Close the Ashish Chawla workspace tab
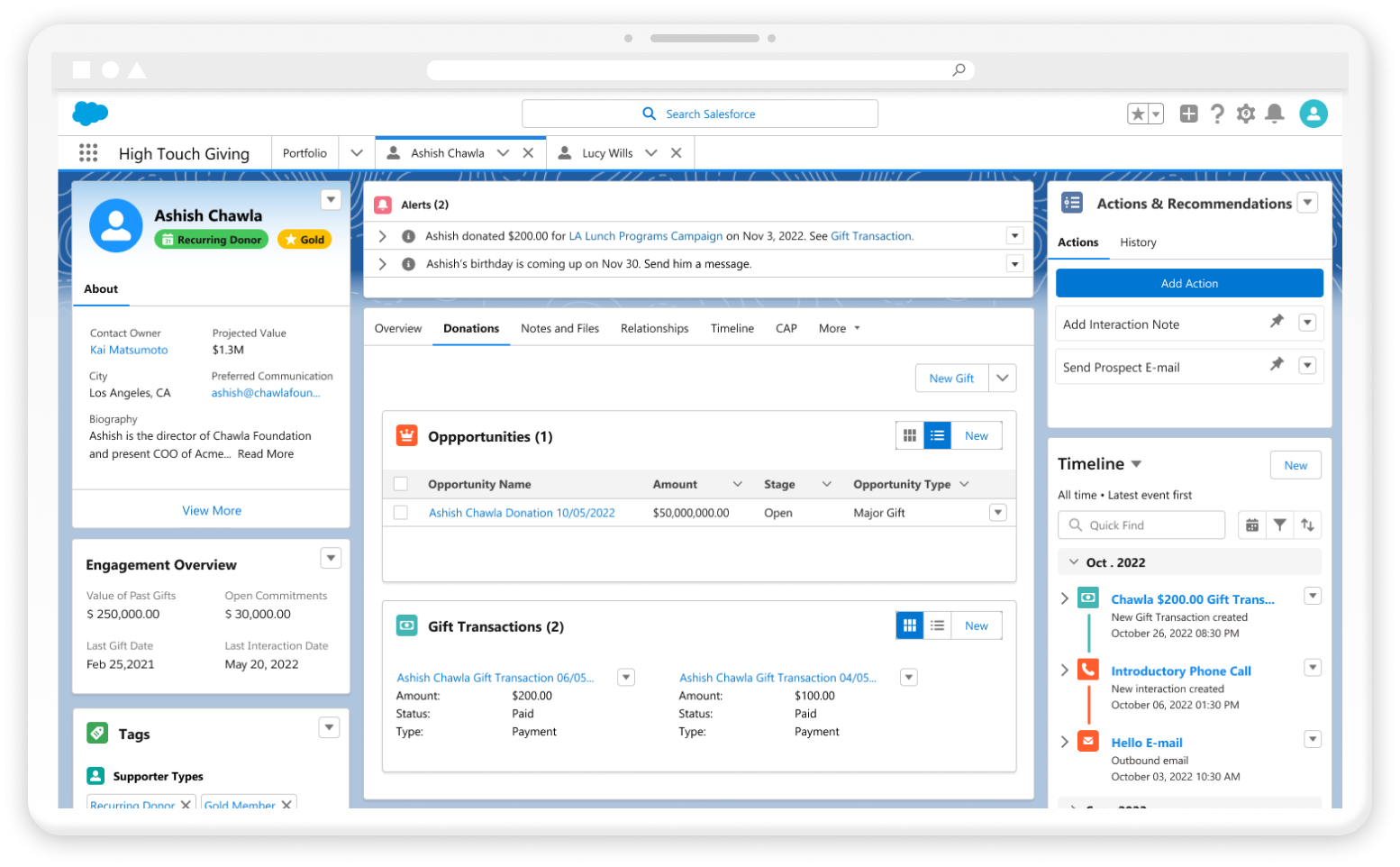Image resolution: width=1400 pixels, height=867 pixels. [528, 153]
